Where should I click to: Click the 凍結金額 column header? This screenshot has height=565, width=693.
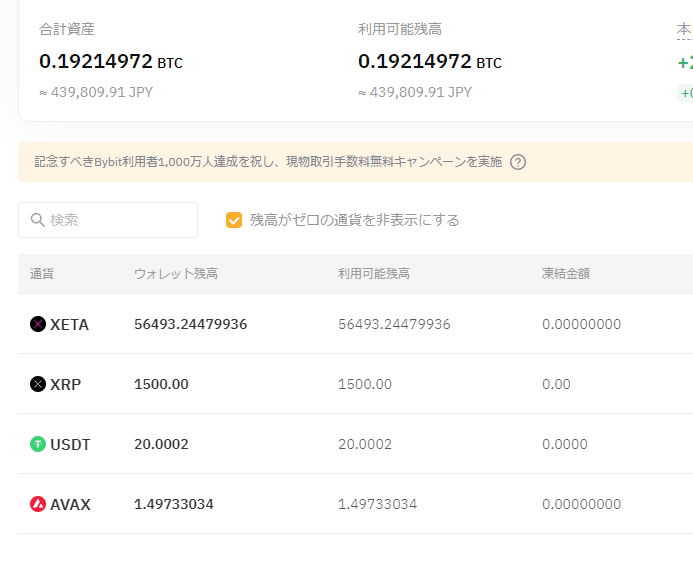[566, 274]
